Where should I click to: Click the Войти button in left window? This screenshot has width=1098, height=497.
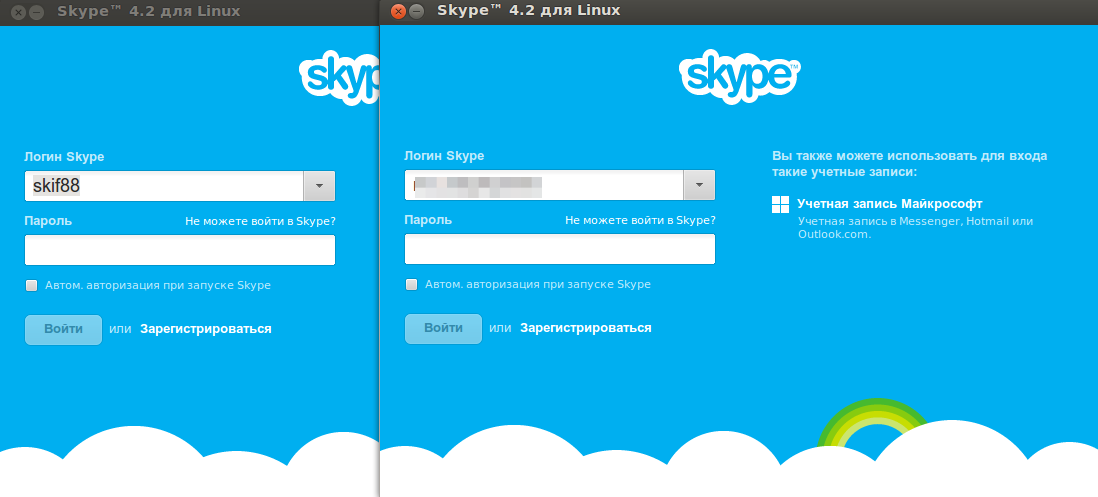click(63, 330)
